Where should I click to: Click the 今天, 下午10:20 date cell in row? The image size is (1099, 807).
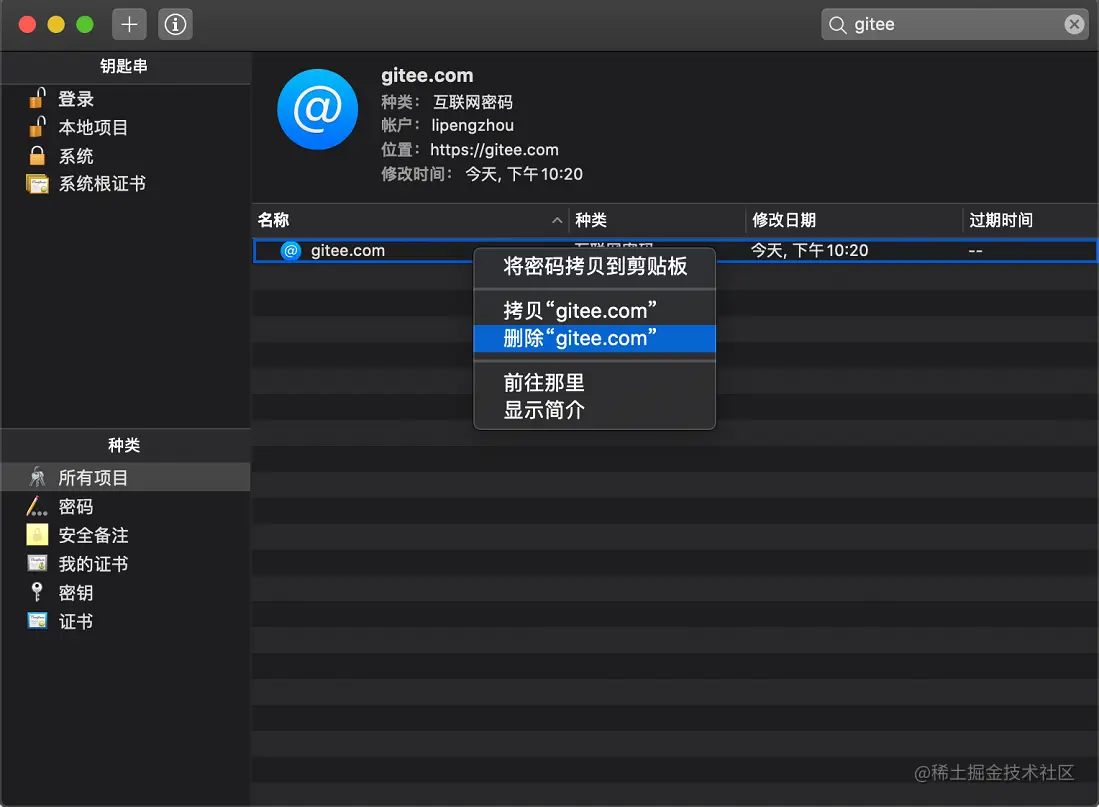810,250
